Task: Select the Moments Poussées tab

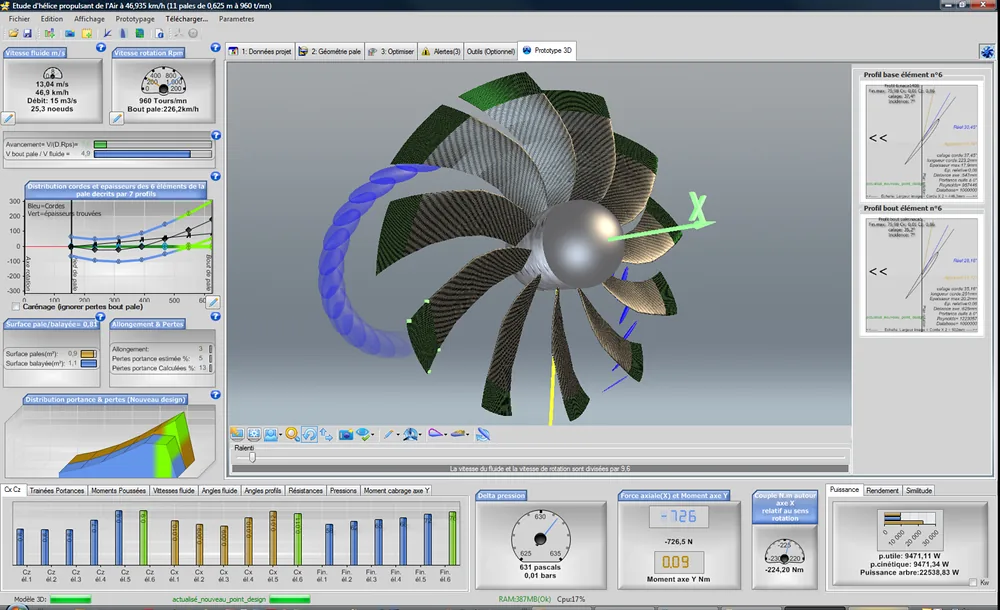Action: tap(119, 491)
